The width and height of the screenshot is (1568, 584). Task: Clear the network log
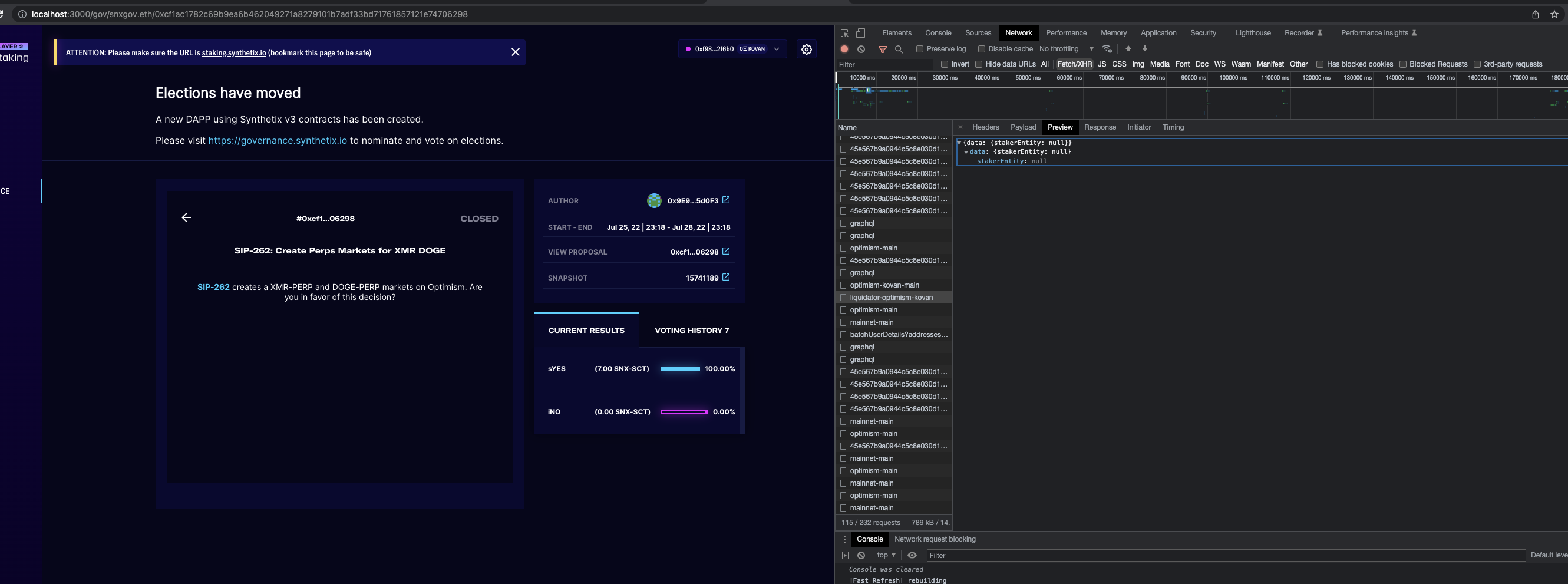[x=861, y=49]
